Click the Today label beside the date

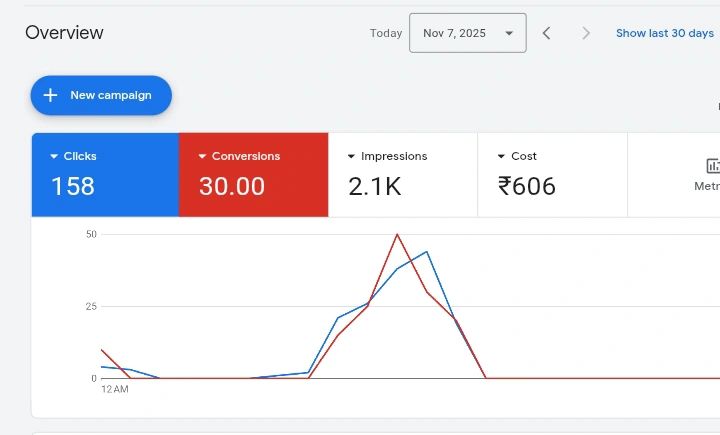pyautogui.click(x=386, y=33)
